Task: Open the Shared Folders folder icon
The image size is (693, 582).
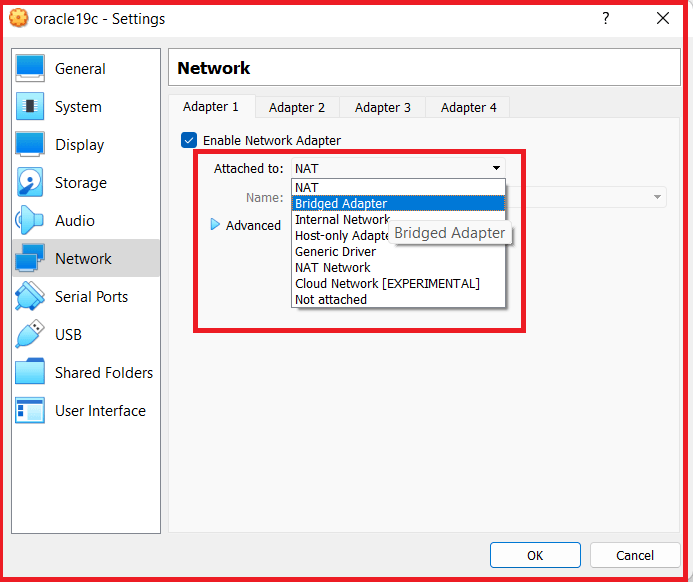Action: coord(30,372)
